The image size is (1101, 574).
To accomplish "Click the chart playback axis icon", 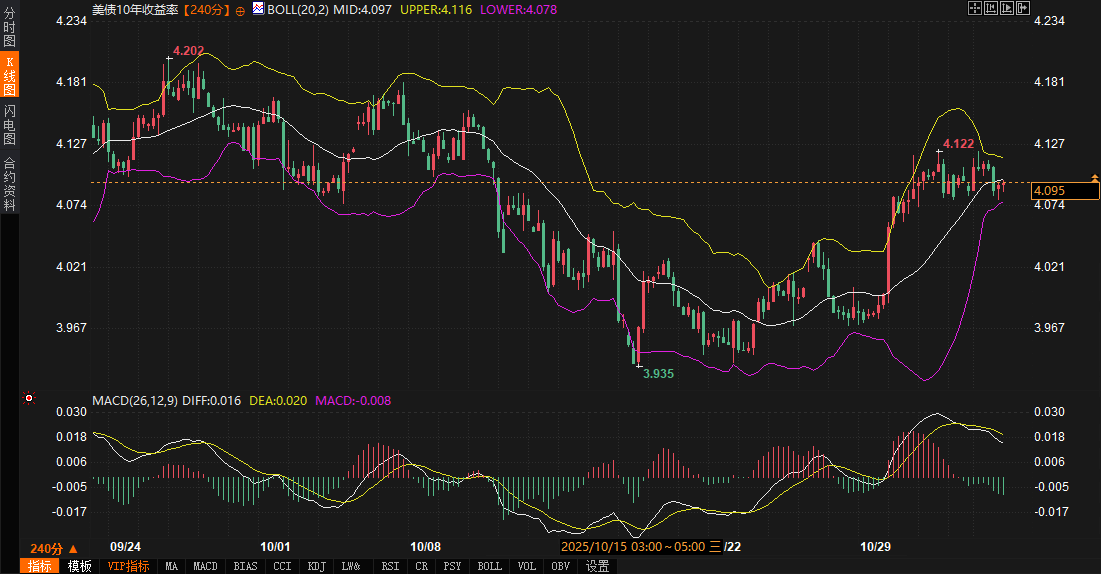I will tap(1008, 8).
